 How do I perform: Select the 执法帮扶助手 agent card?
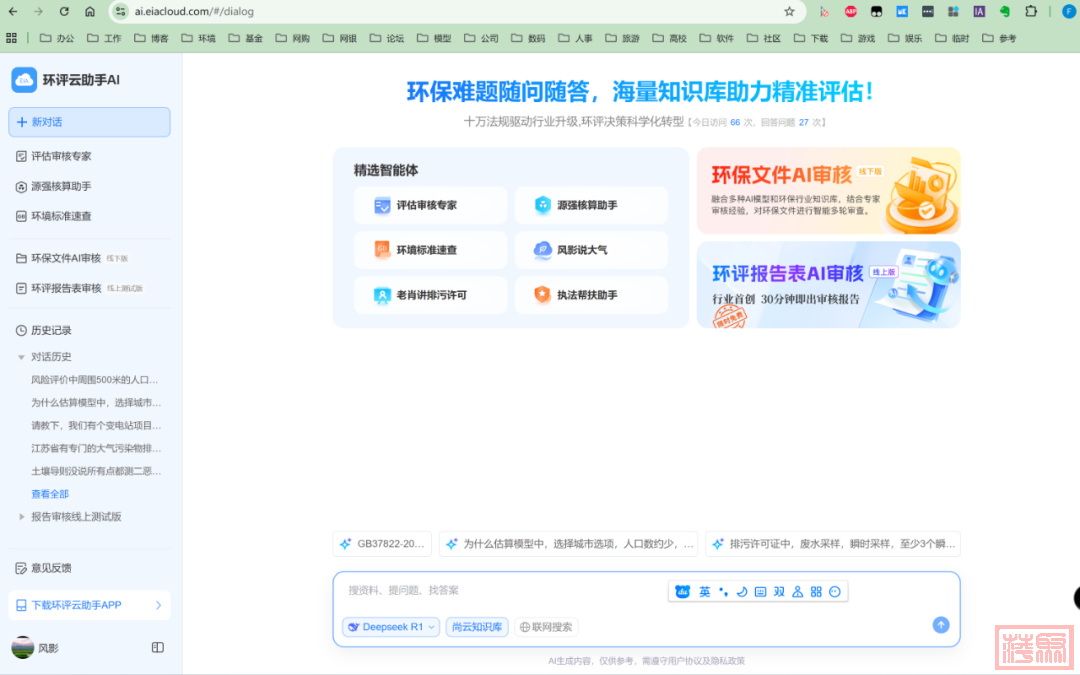click(x=590, y=295)
